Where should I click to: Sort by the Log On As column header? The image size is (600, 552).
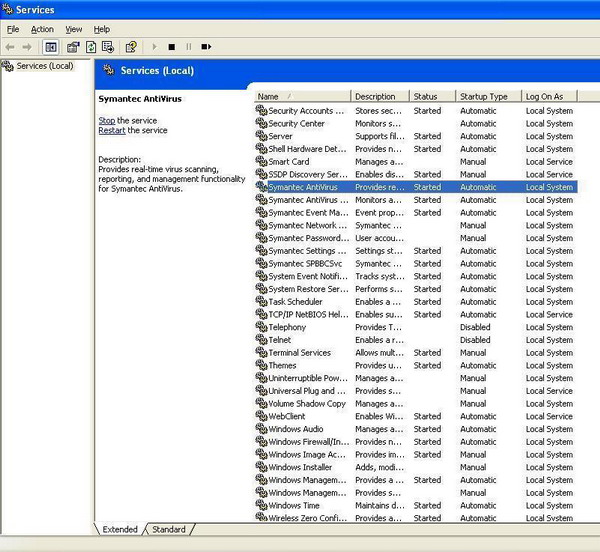tap(549, 96)
